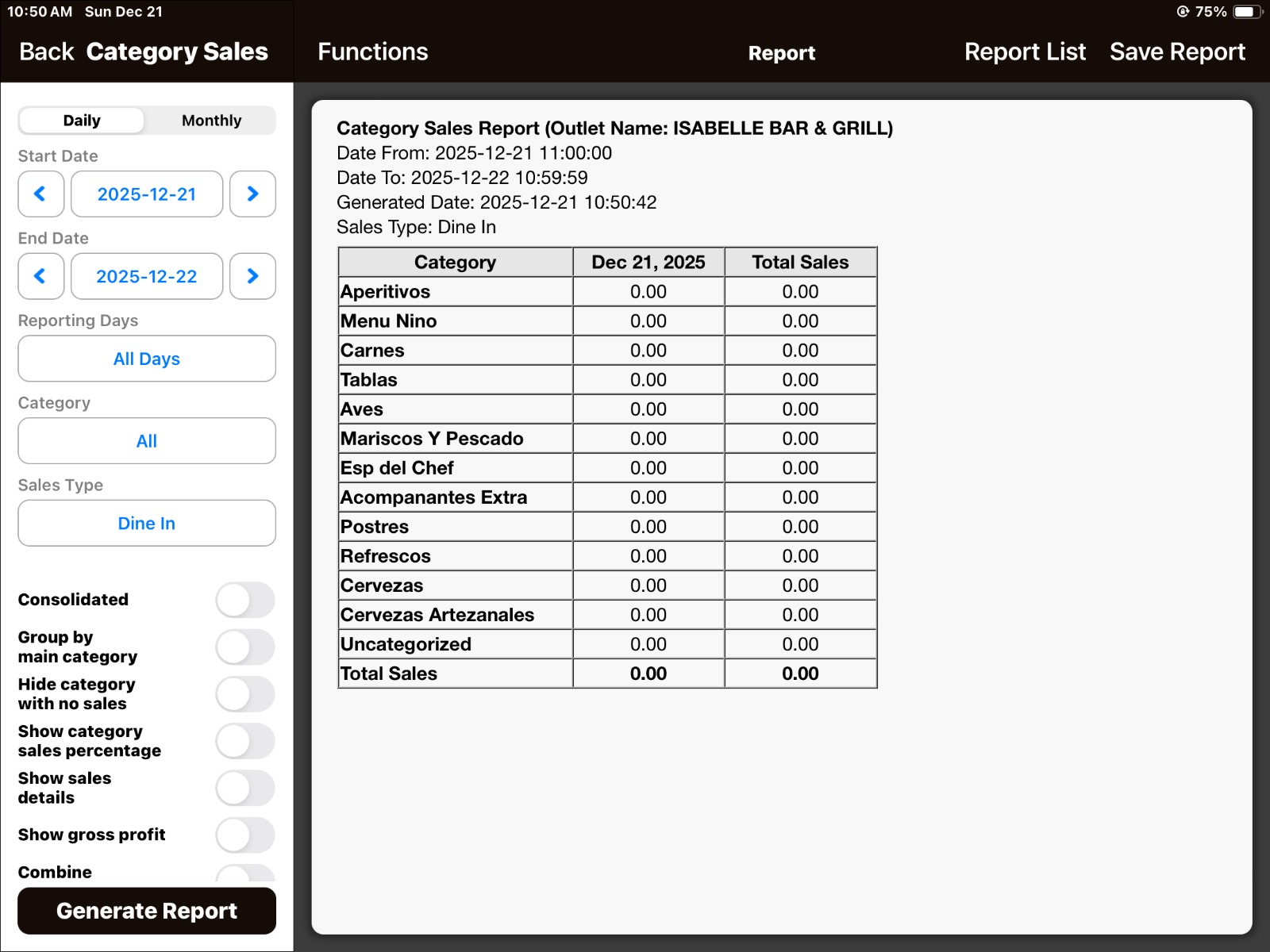This screenshot has height=952, width=1270.
Task: Switch on Show sales details
Action: click(x=245, y=788)
